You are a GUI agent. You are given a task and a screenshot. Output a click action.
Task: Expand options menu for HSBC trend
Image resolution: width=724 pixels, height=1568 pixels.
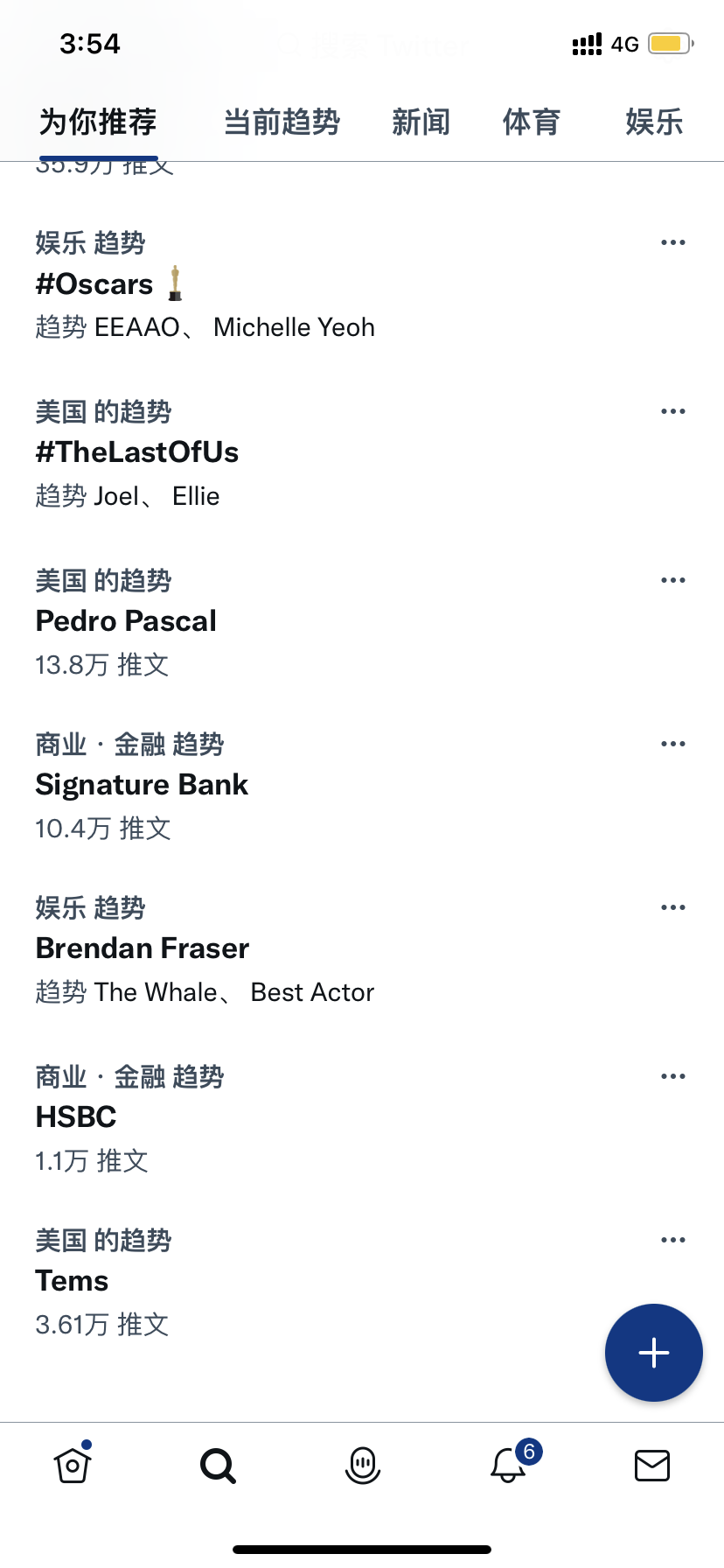tap(673, 1076)
